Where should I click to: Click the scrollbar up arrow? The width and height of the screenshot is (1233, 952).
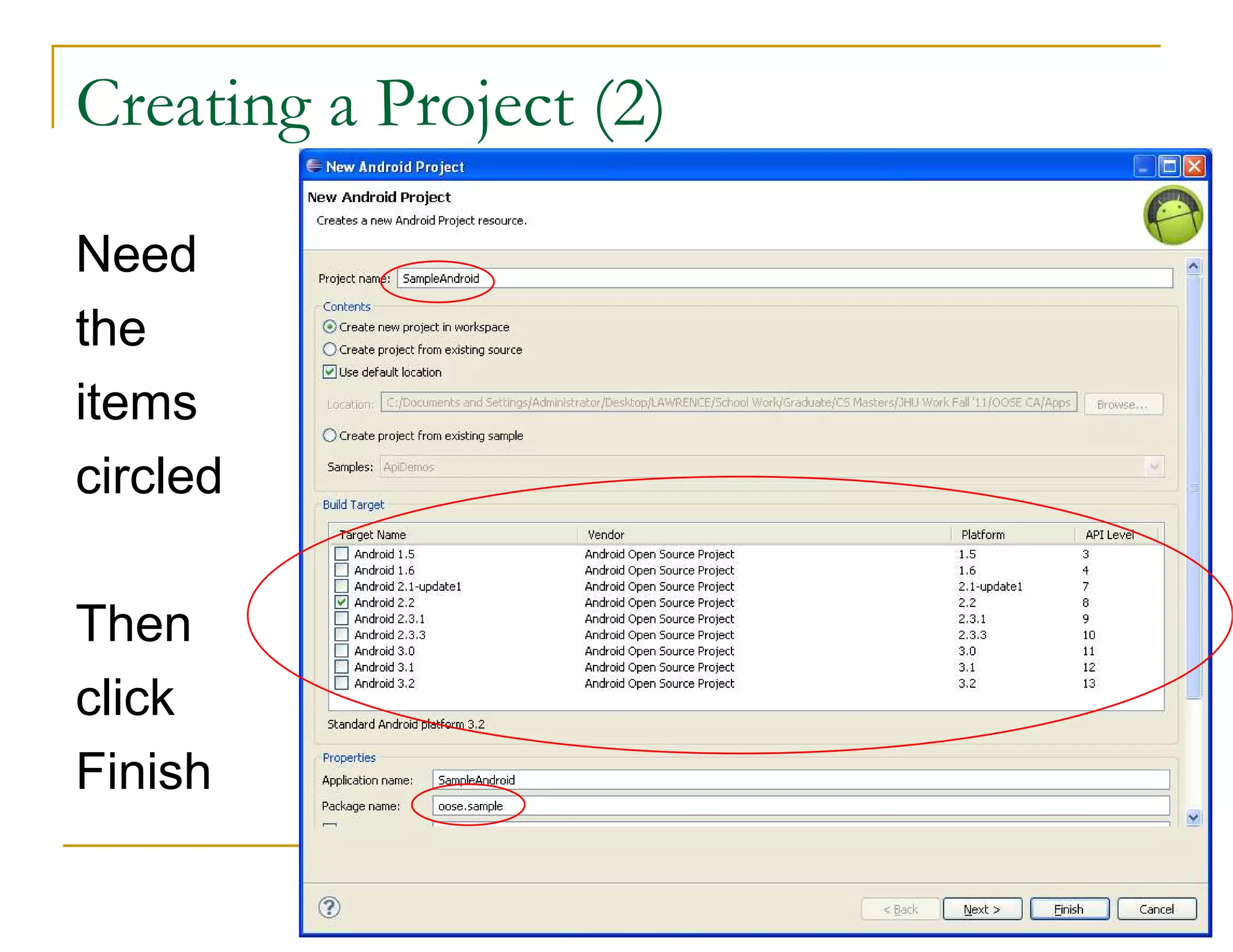pos(1193,266)
